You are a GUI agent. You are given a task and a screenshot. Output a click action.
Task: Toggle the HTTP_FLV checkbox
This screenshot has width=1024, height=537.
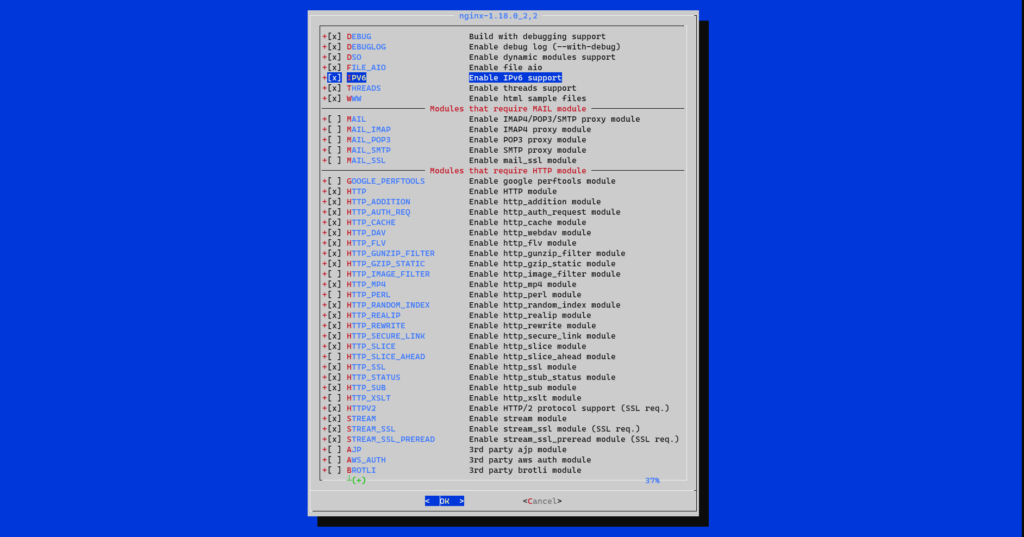point(334,243)
